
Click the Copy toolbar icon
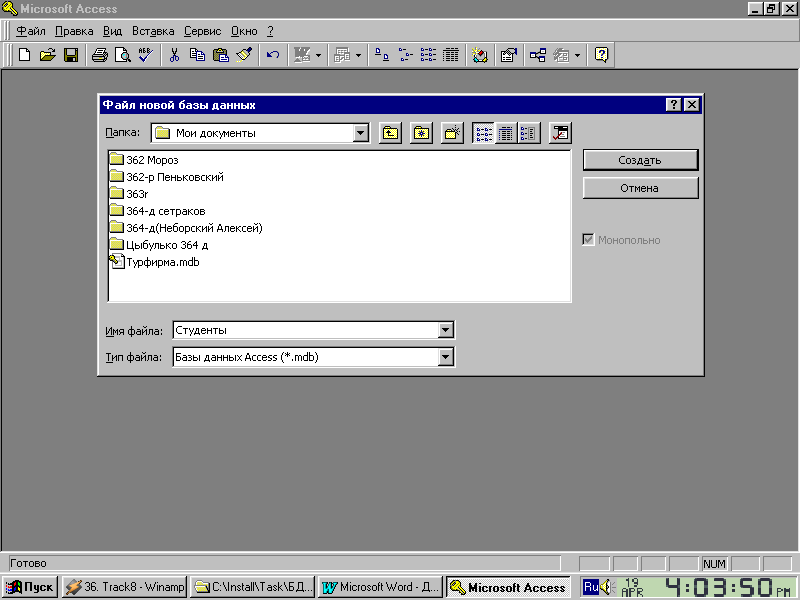click(197, 55)
